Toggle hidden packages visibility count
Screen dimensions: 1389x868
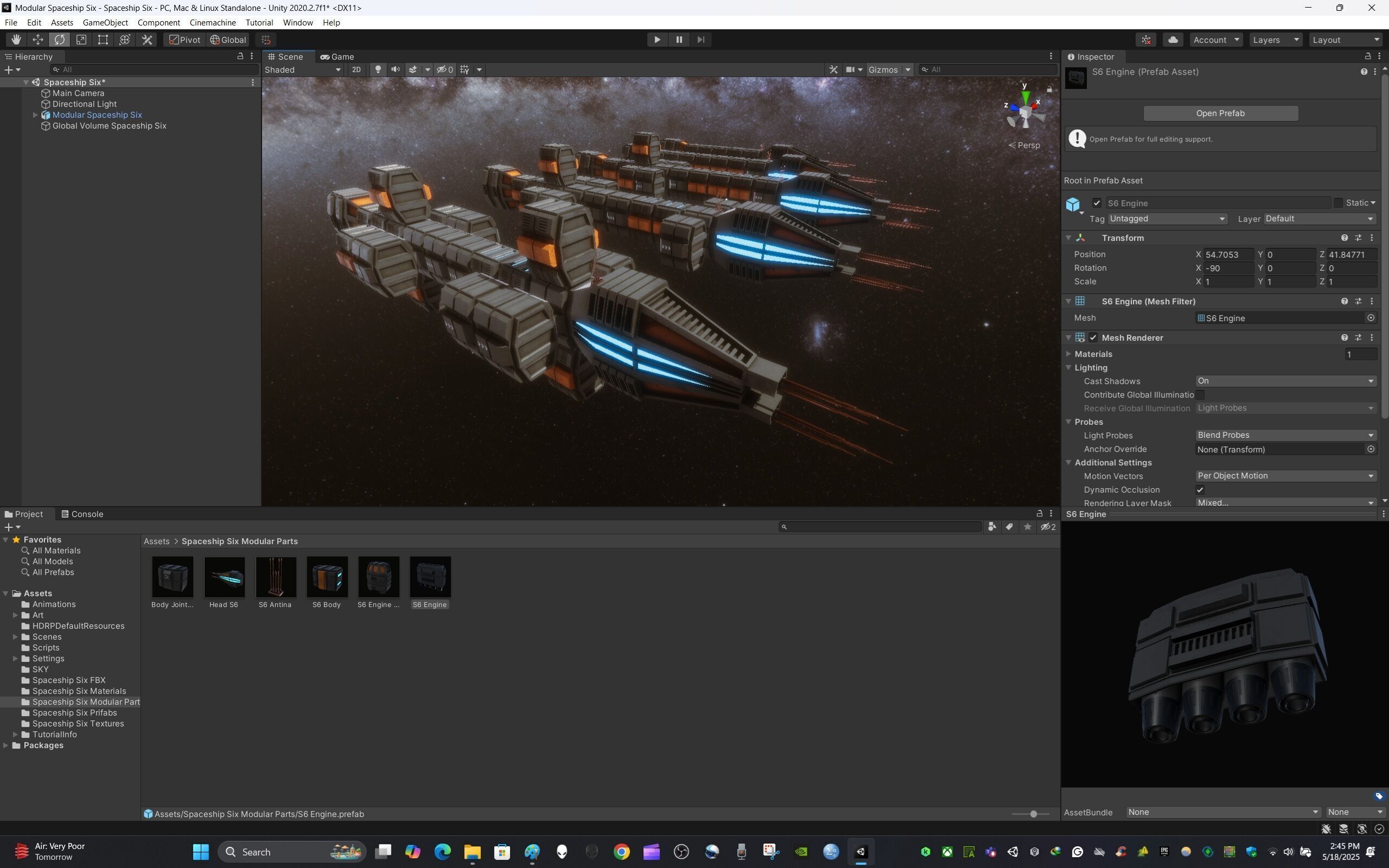point(1048,527)
